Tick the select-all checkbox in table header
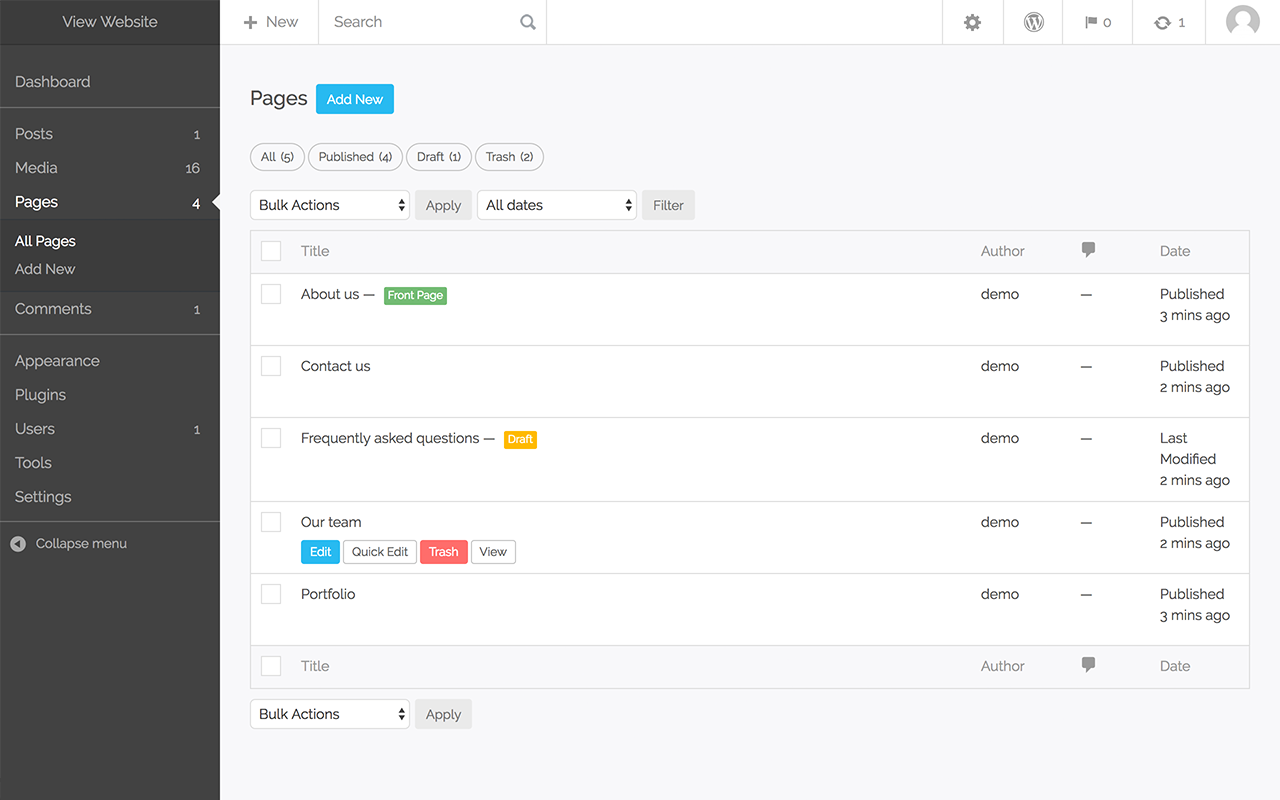 click(271, 251)
